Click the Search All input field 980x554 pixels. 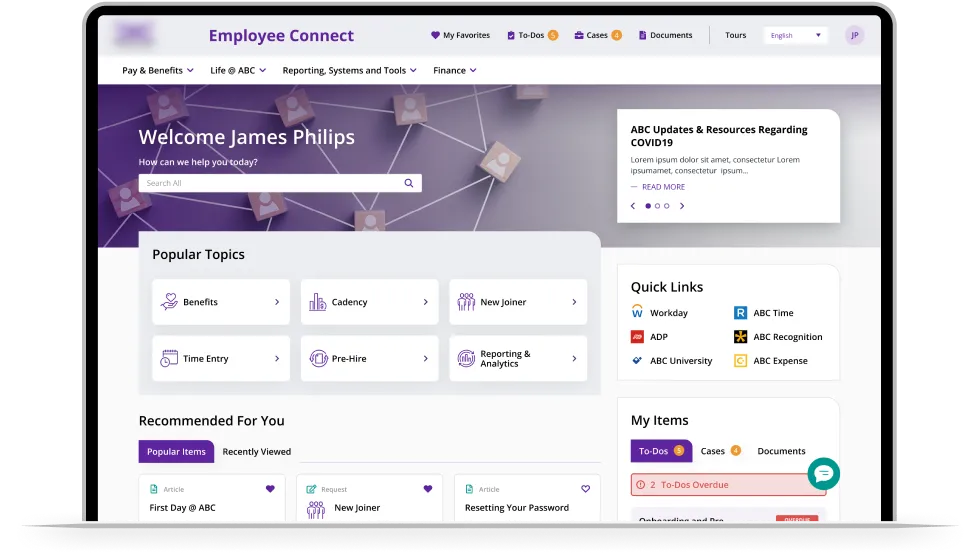coord(280,183)
